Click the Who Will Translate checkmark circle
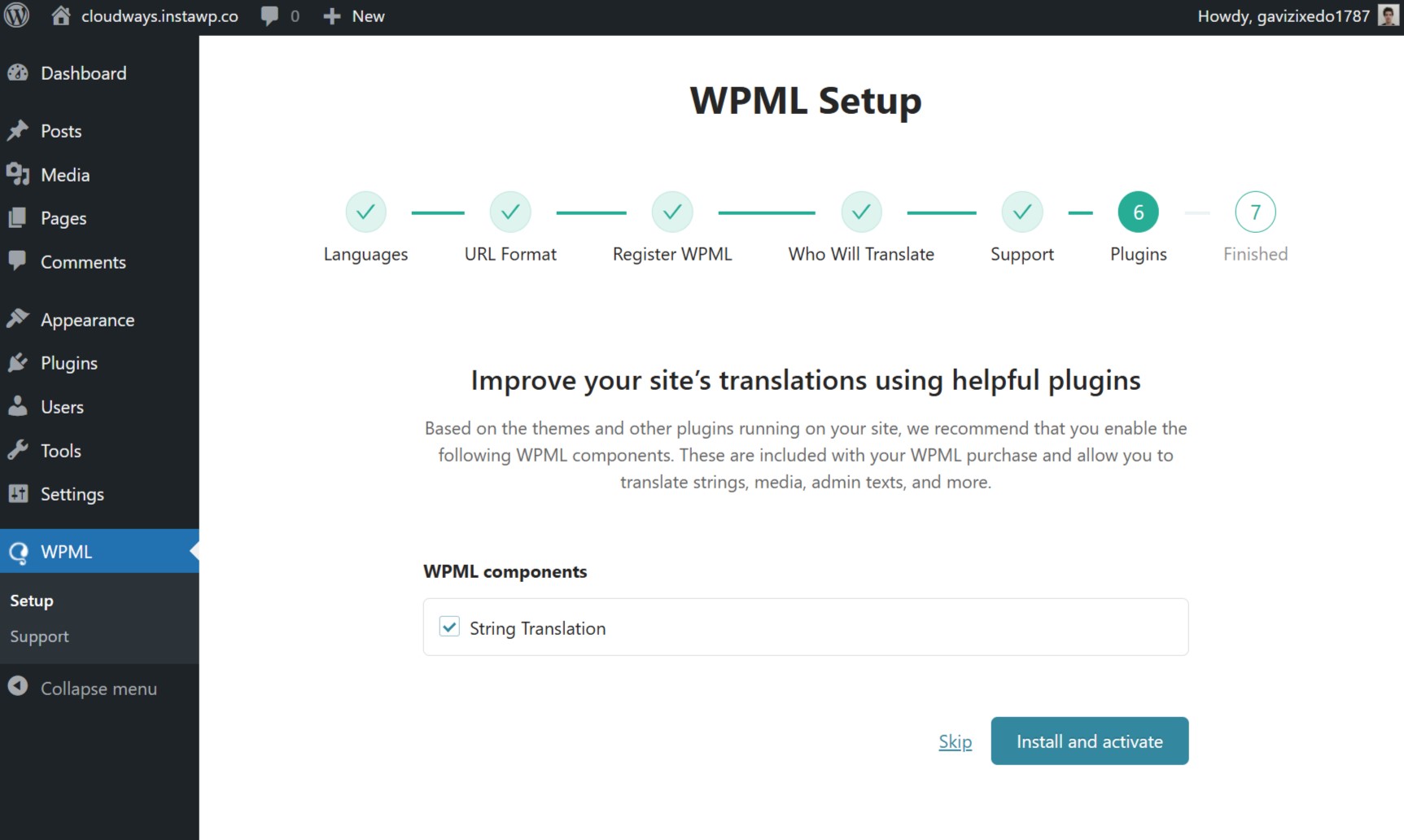The image size is (1404, 840). tap(861, 212)
